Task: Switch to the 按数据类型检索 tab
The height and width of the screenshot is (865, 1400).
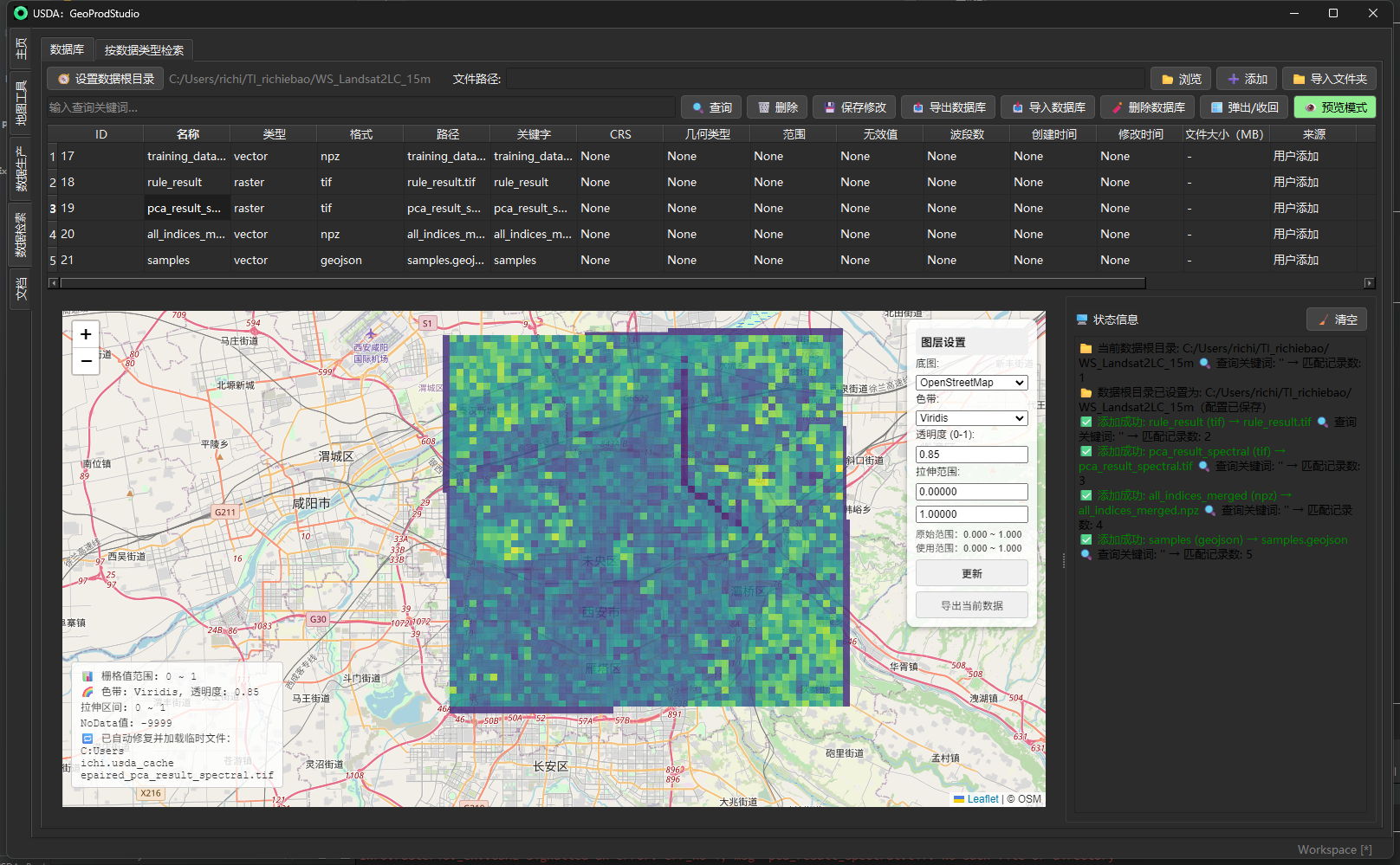Action: click(144, 49)
